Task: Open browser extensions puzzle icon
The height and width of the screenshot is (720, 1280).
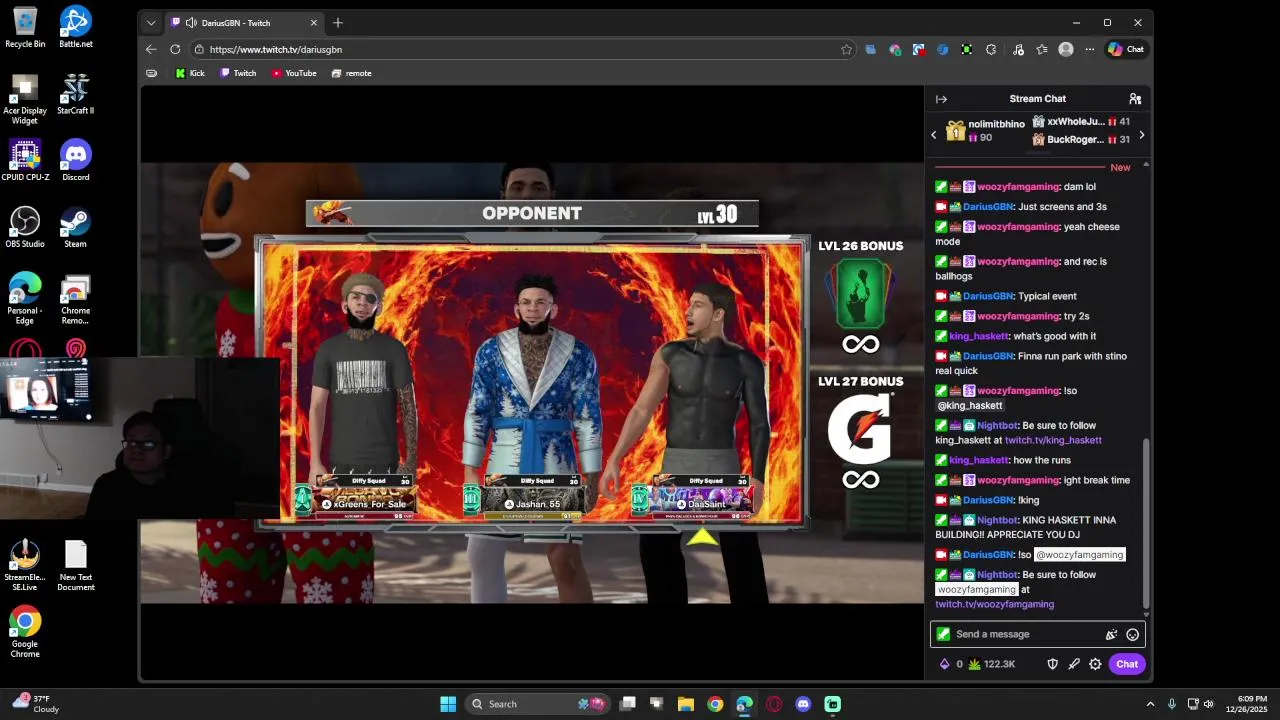Action: click(991, 49)
